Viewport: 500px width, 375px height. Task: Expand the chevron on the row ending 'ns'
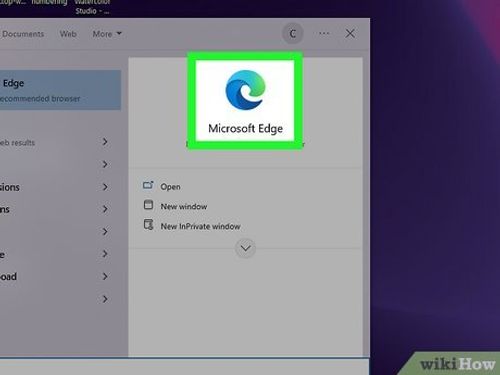pos(105,209)
